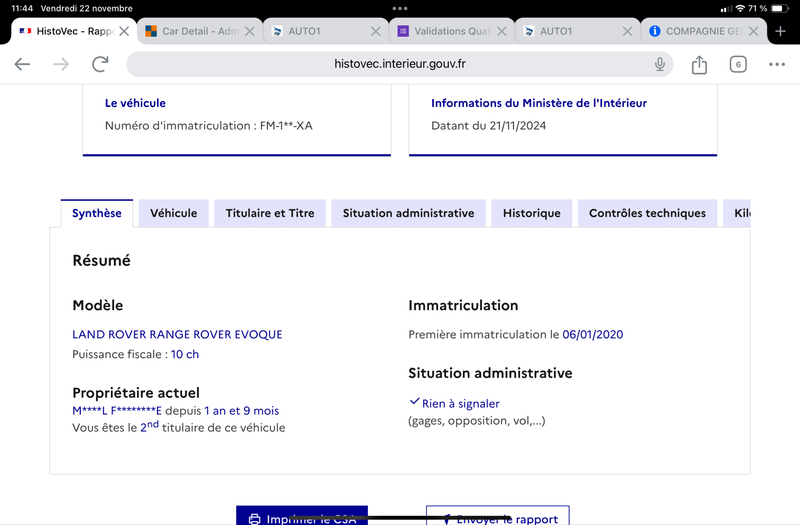The image size is (800, 525).
Task: Click the Datant du 21/11/2024 text
Action: tap(488, 126)
